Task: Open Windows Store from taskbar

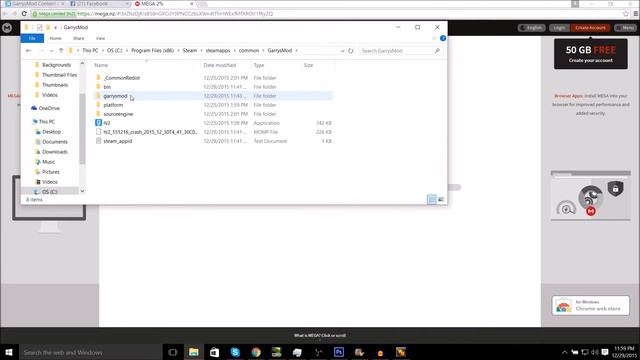Action: click(x=214, y=352)
